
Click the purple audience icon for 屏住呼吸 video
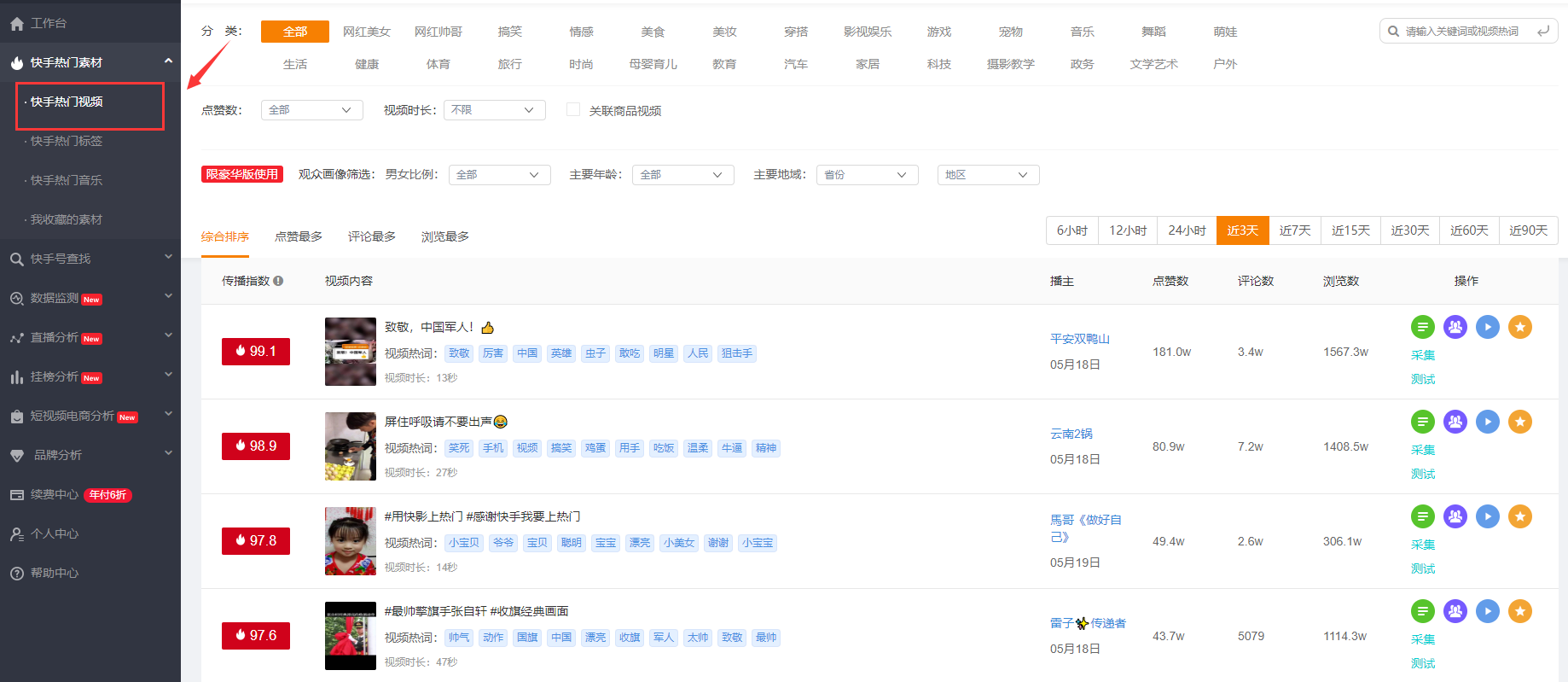click(x=1455, y=422)
